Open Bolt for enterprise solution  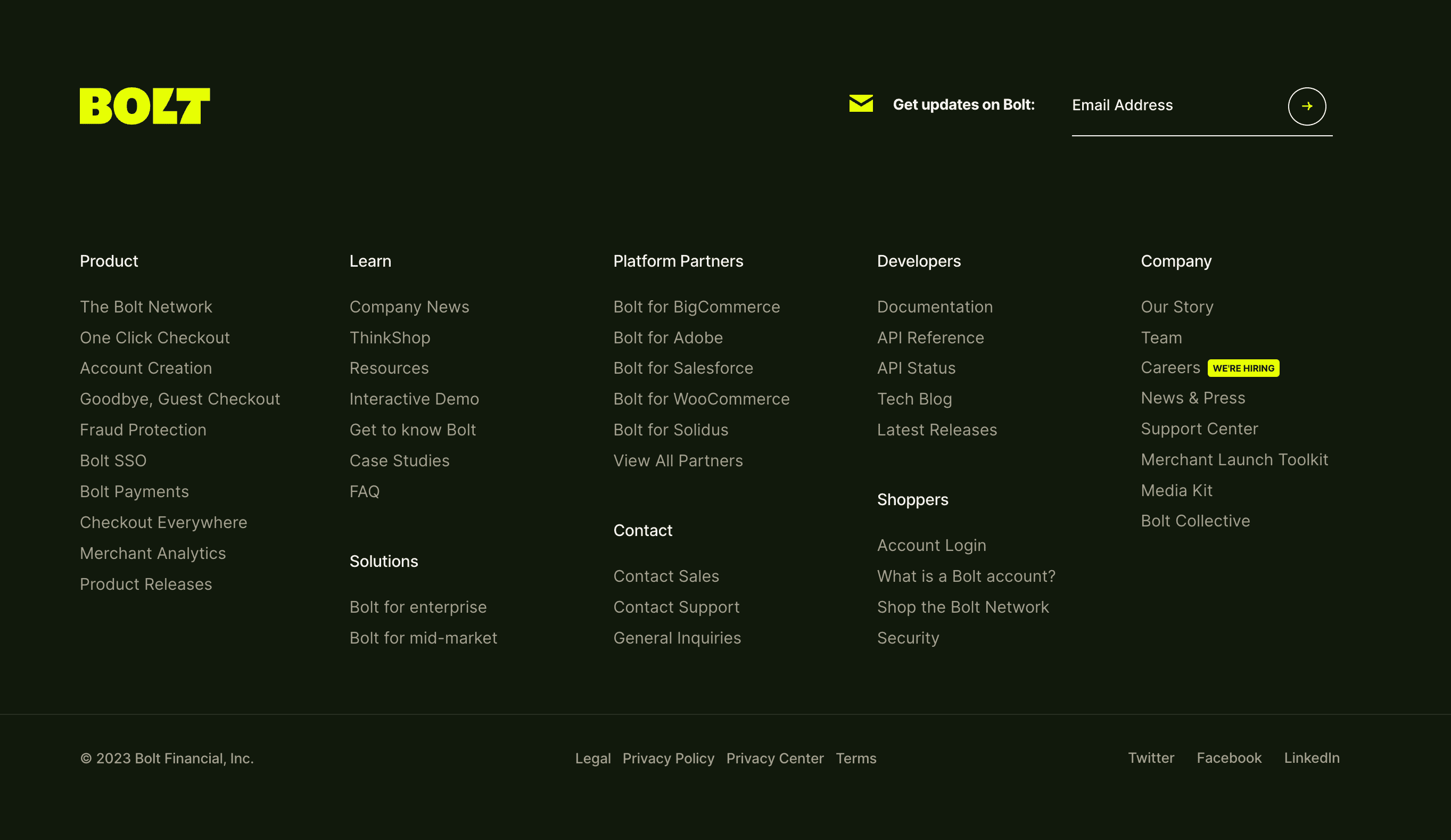[418, 607]
